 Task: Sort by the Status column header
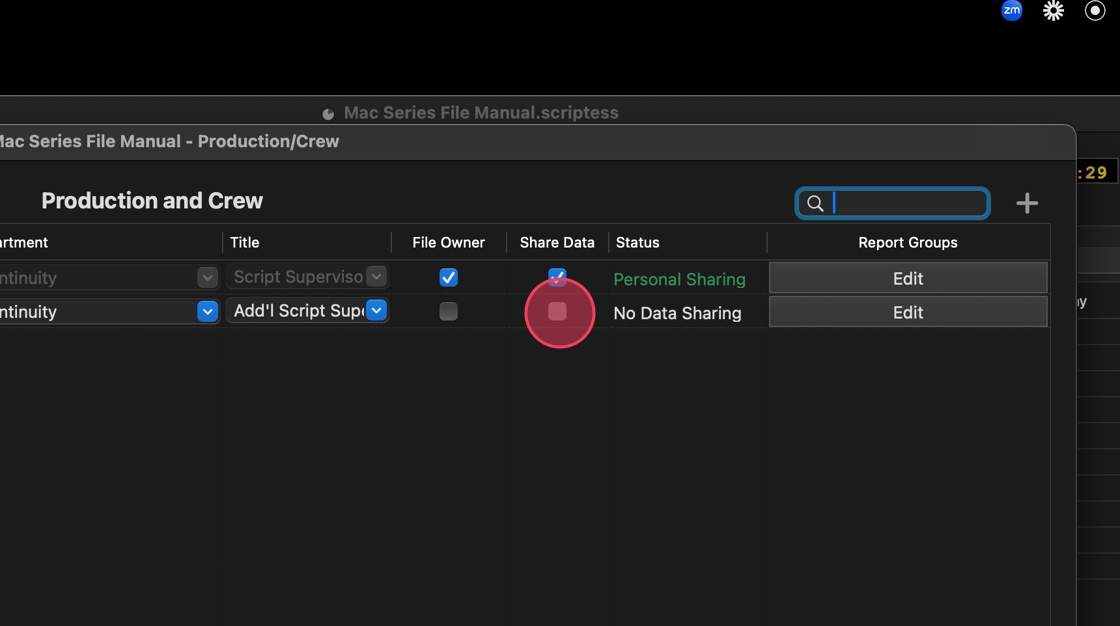point(638,243)
